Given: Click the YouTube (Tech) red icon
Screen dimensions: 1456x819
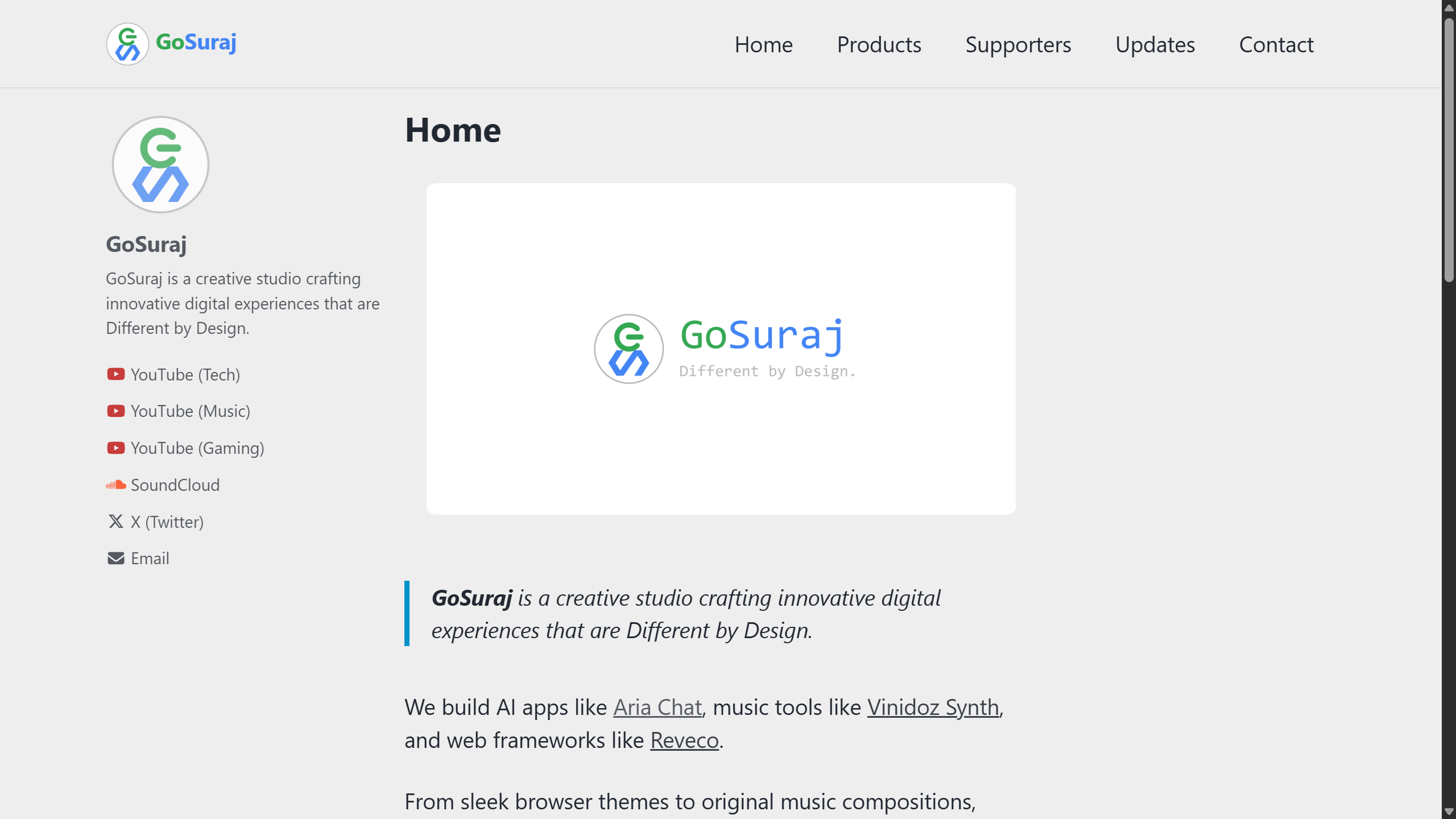Looking at the screenshot, I should point(115,374).
